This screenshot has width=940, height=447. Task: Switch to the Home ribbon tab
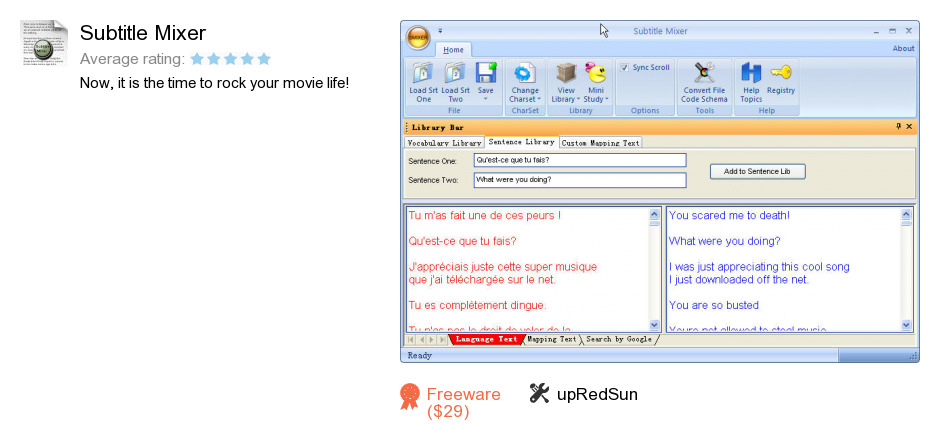point(453,50)
